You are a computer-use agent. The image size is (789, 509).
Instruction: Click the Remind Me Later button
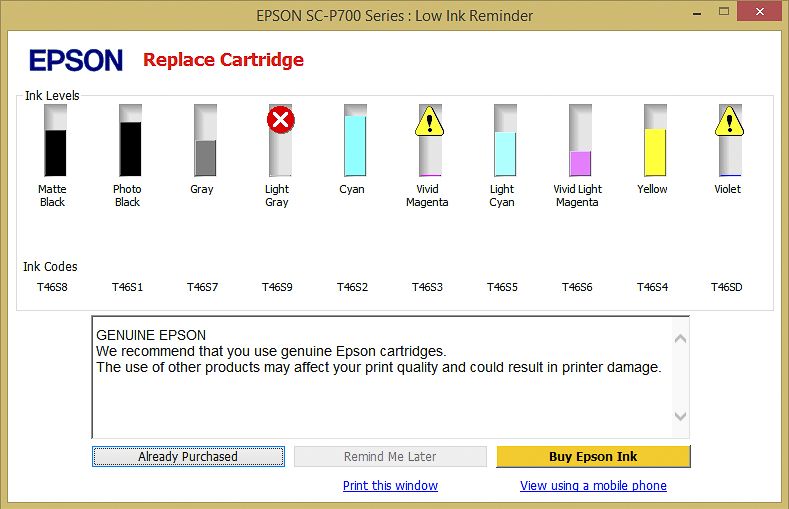point(390,457)
